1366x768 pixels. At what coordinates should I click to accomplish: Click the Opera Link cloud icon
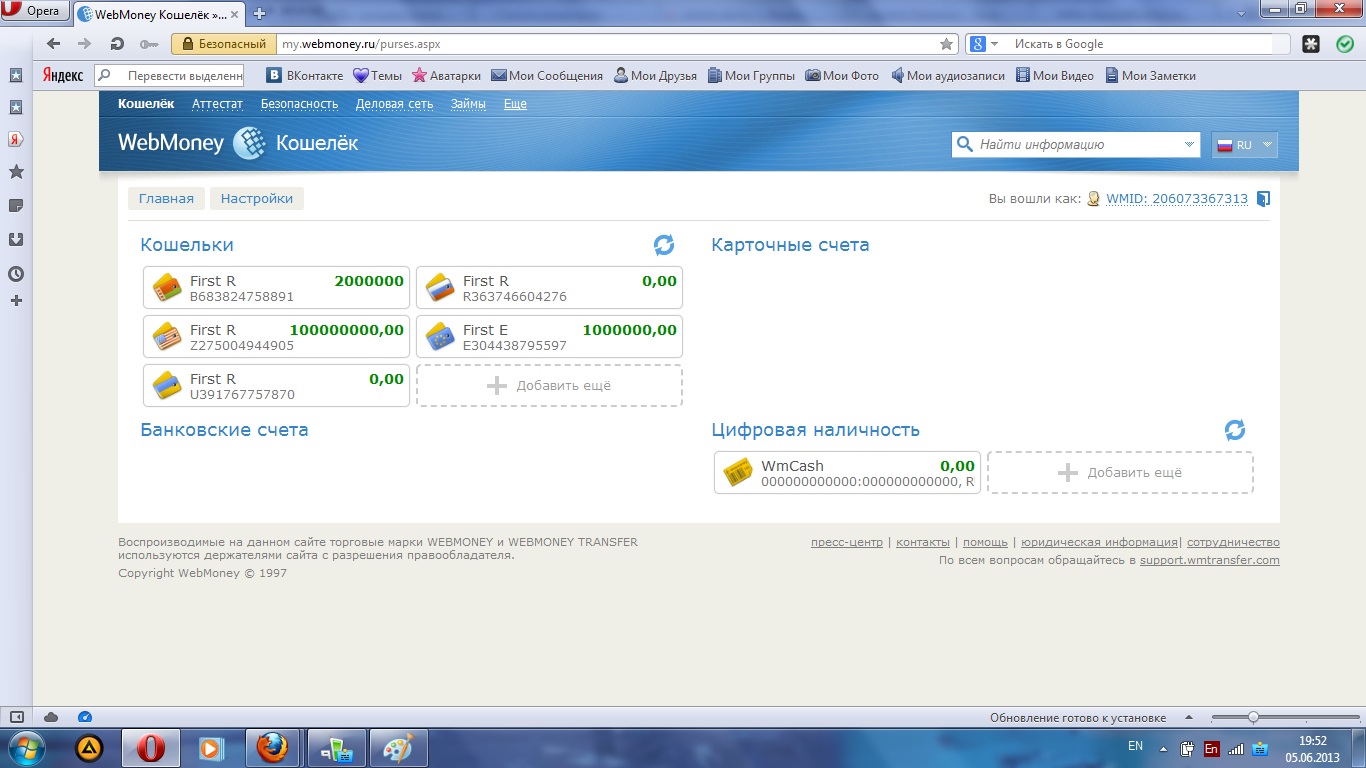(x=51, y=717)
